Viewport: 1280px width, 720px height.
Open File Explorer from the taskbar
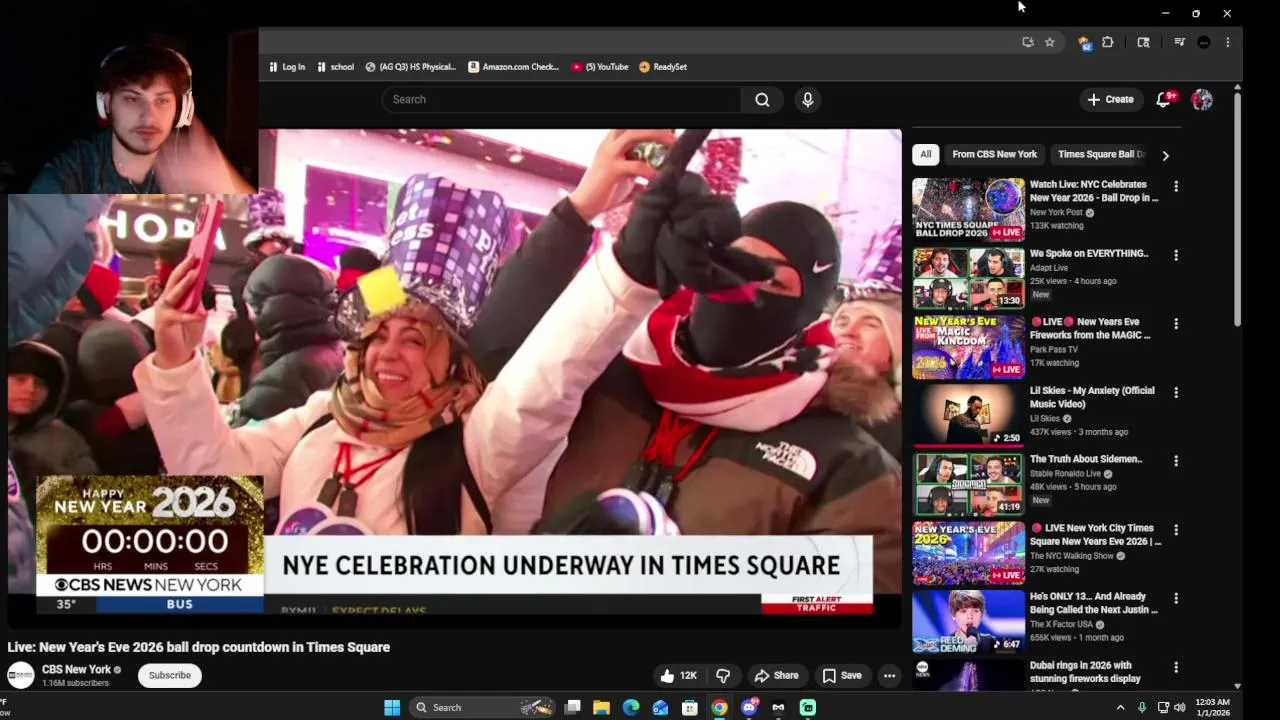[x=601, y=708]
